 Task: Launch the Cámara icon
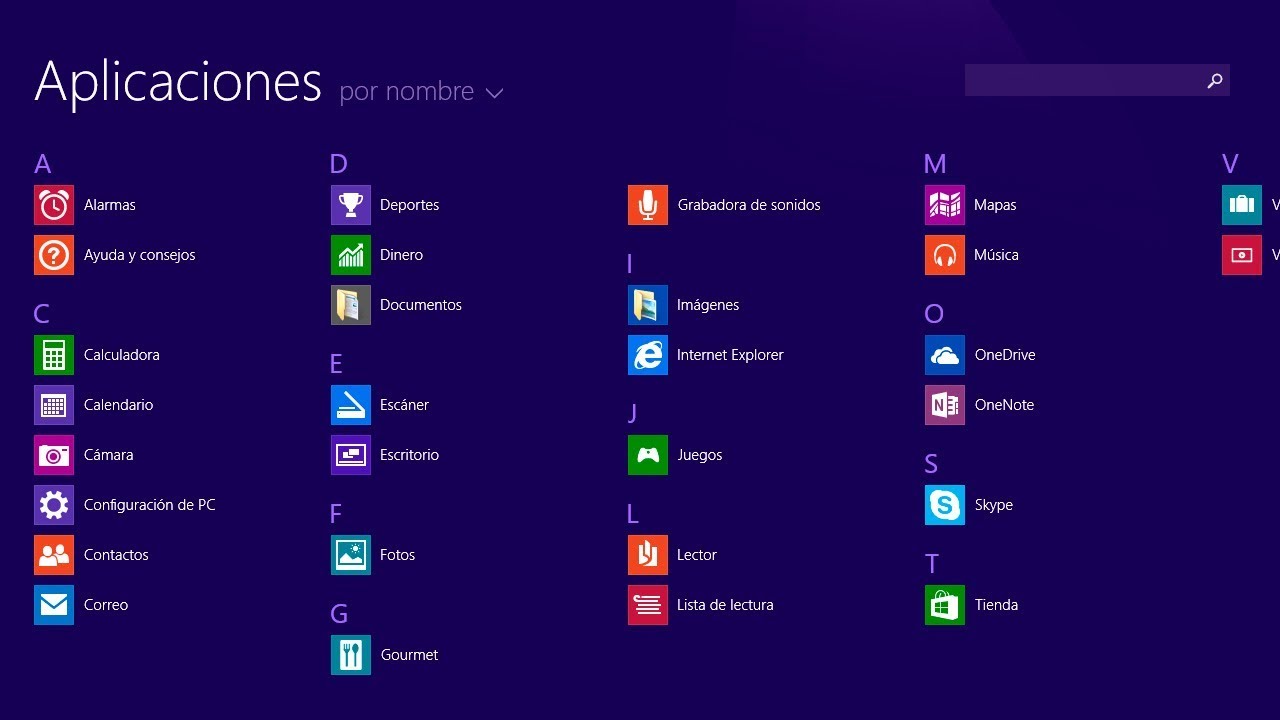click(x=54, y=455)
